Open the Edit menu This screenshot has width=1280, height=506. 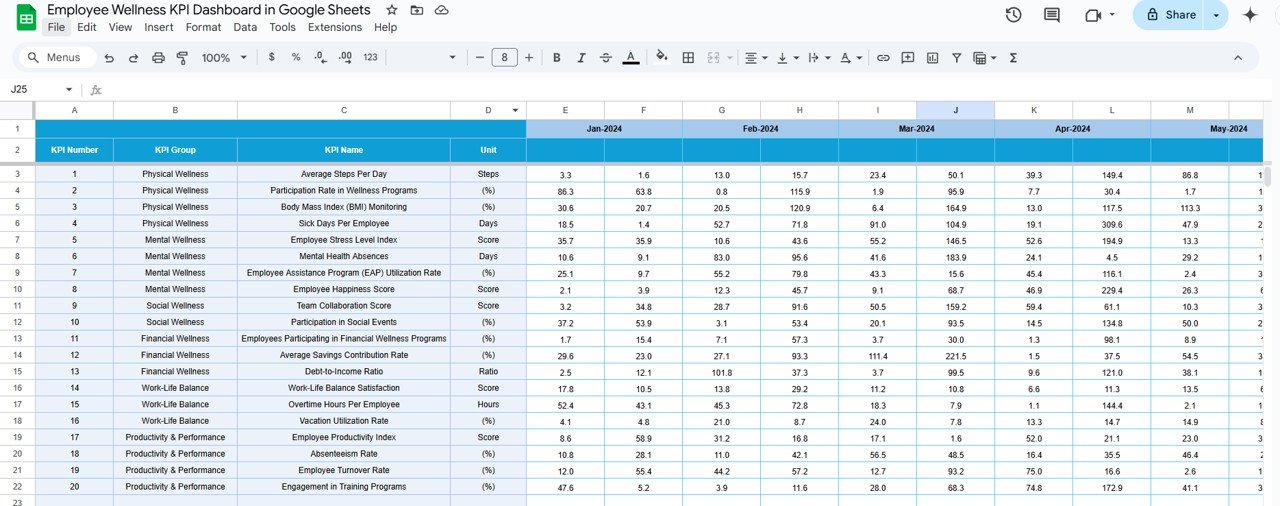pyautogui.click(x=87, y=27)
